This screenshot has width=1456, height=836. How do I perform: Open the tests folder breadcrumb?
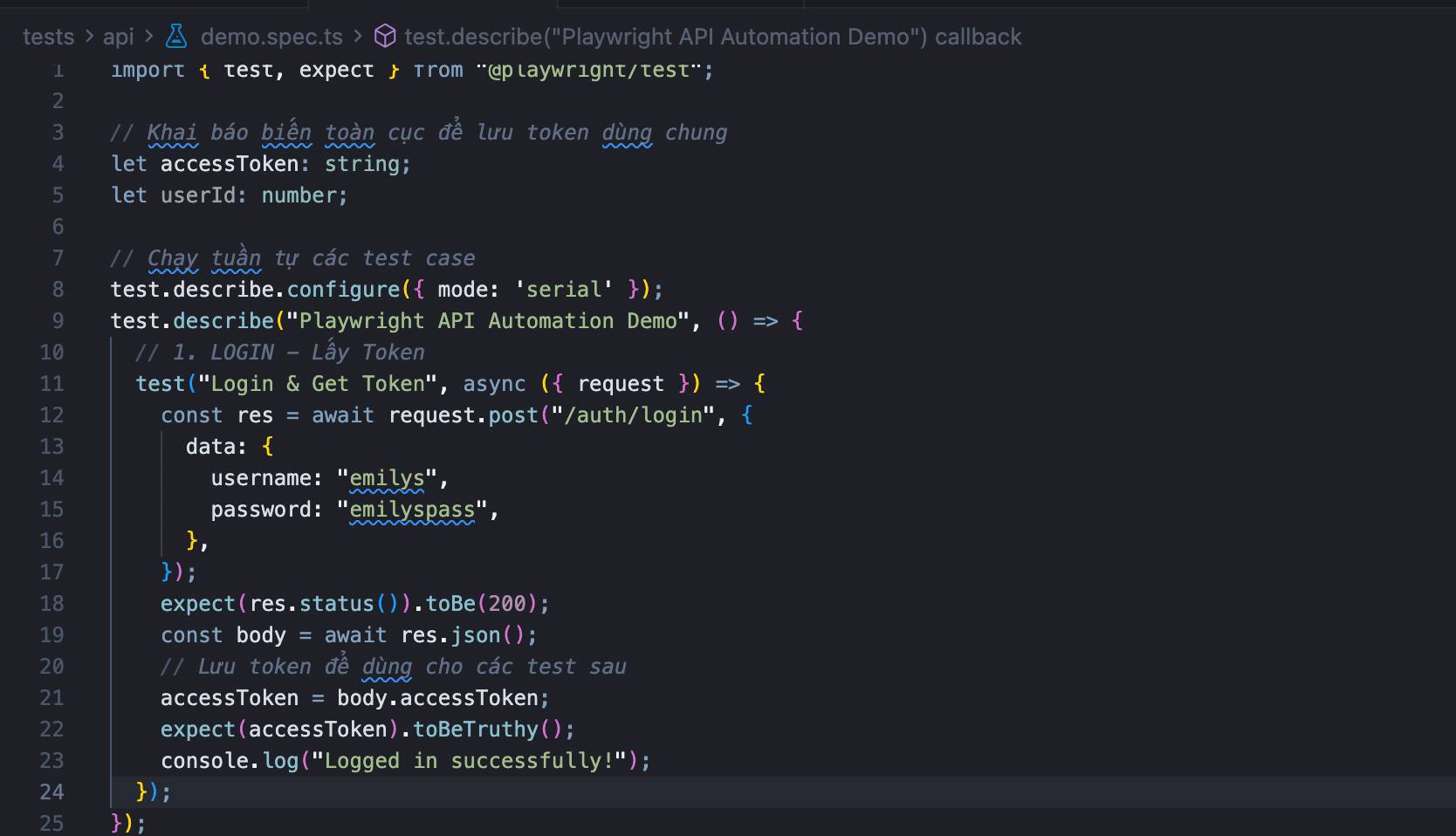click(x=48, y=37)
